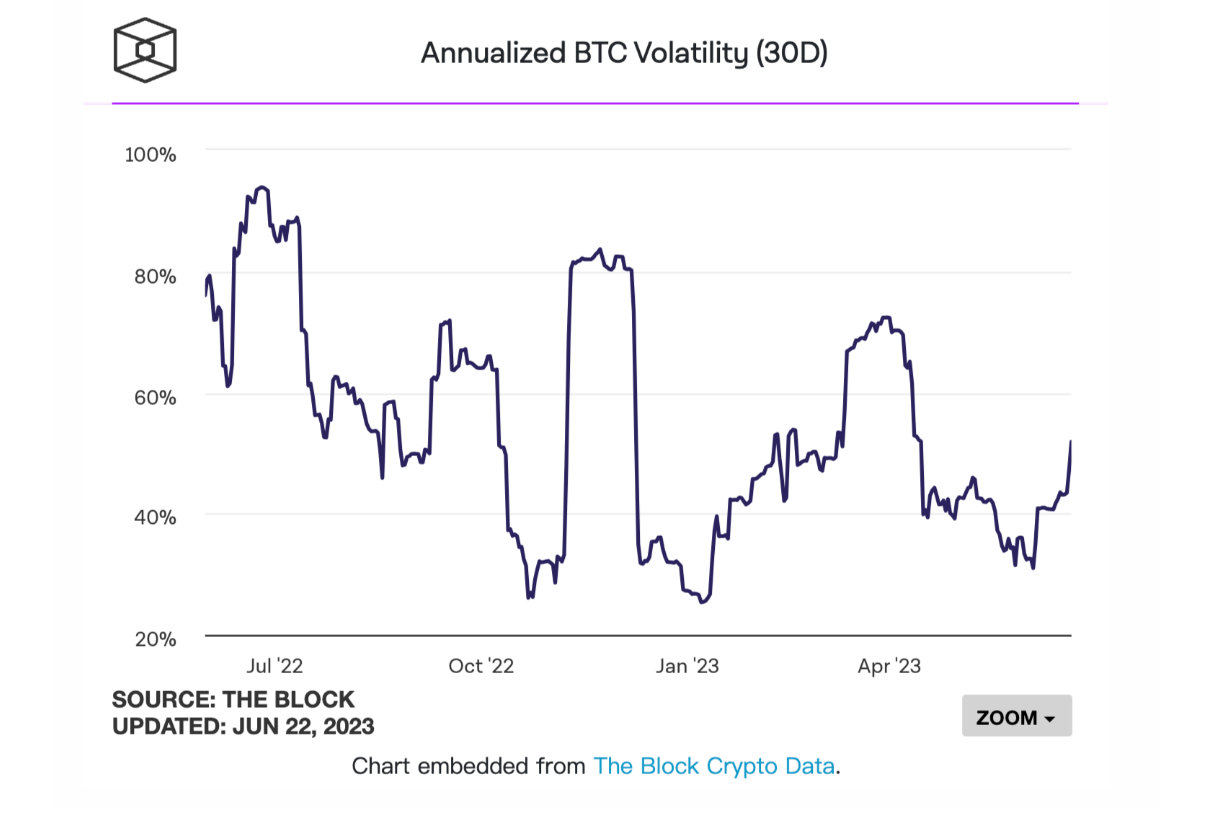Click the volatility peak near 94% in June
The image size is (1221, 820).
(262, 188)
